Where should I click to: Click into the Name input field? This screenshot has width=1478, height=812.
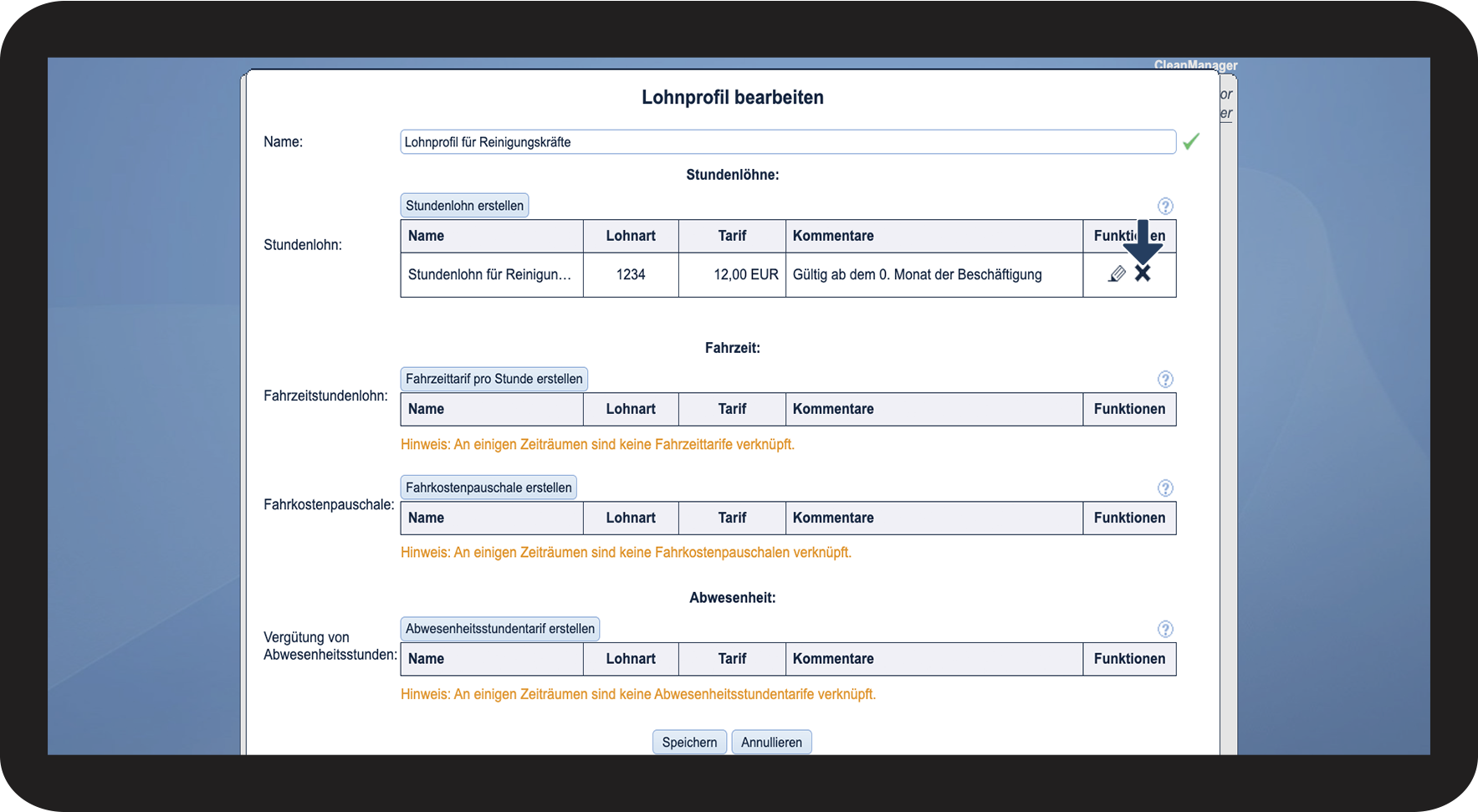787,142
